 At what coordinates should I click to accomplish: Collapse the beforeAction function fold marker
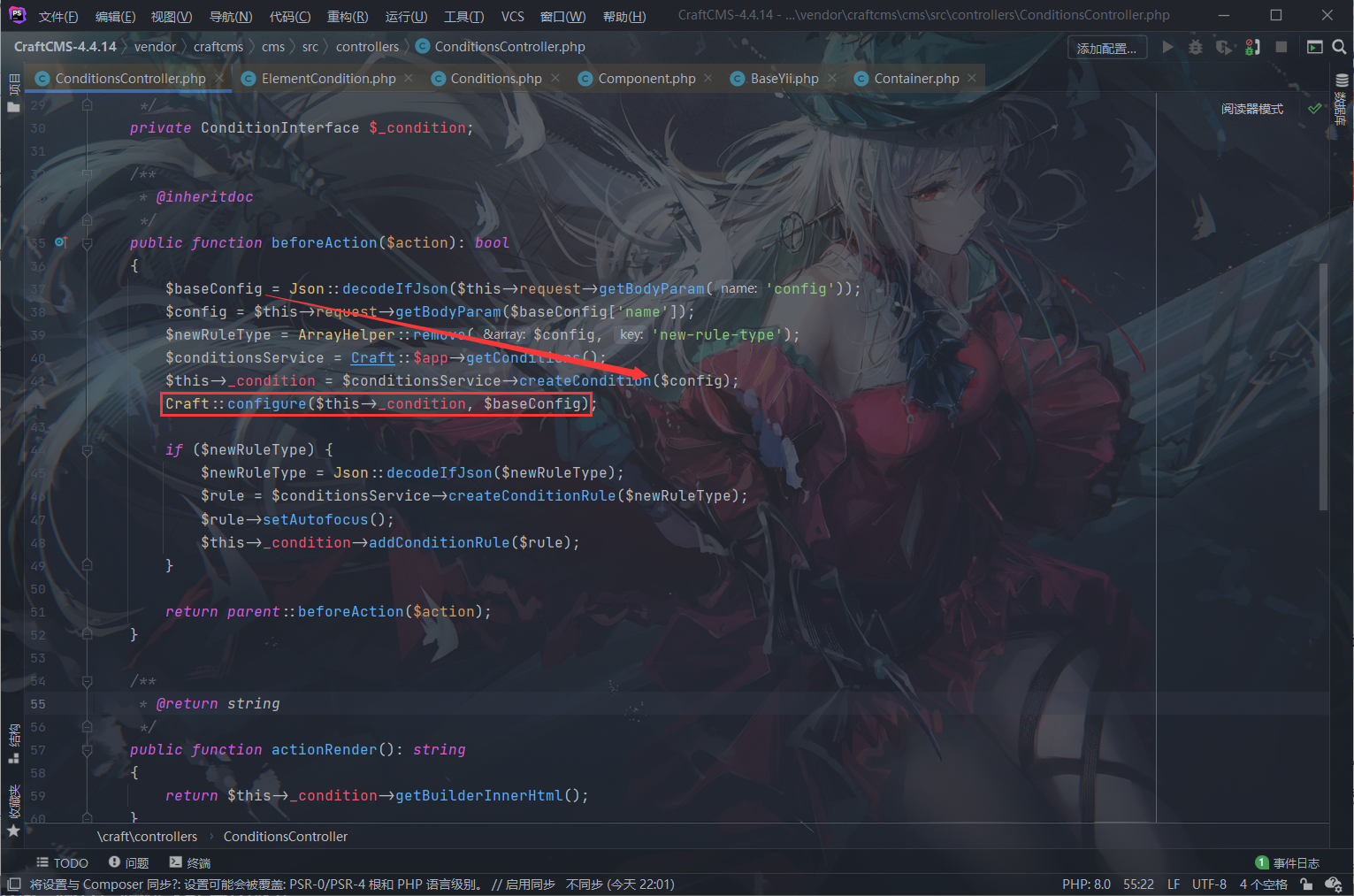click(x=87, y=242)
